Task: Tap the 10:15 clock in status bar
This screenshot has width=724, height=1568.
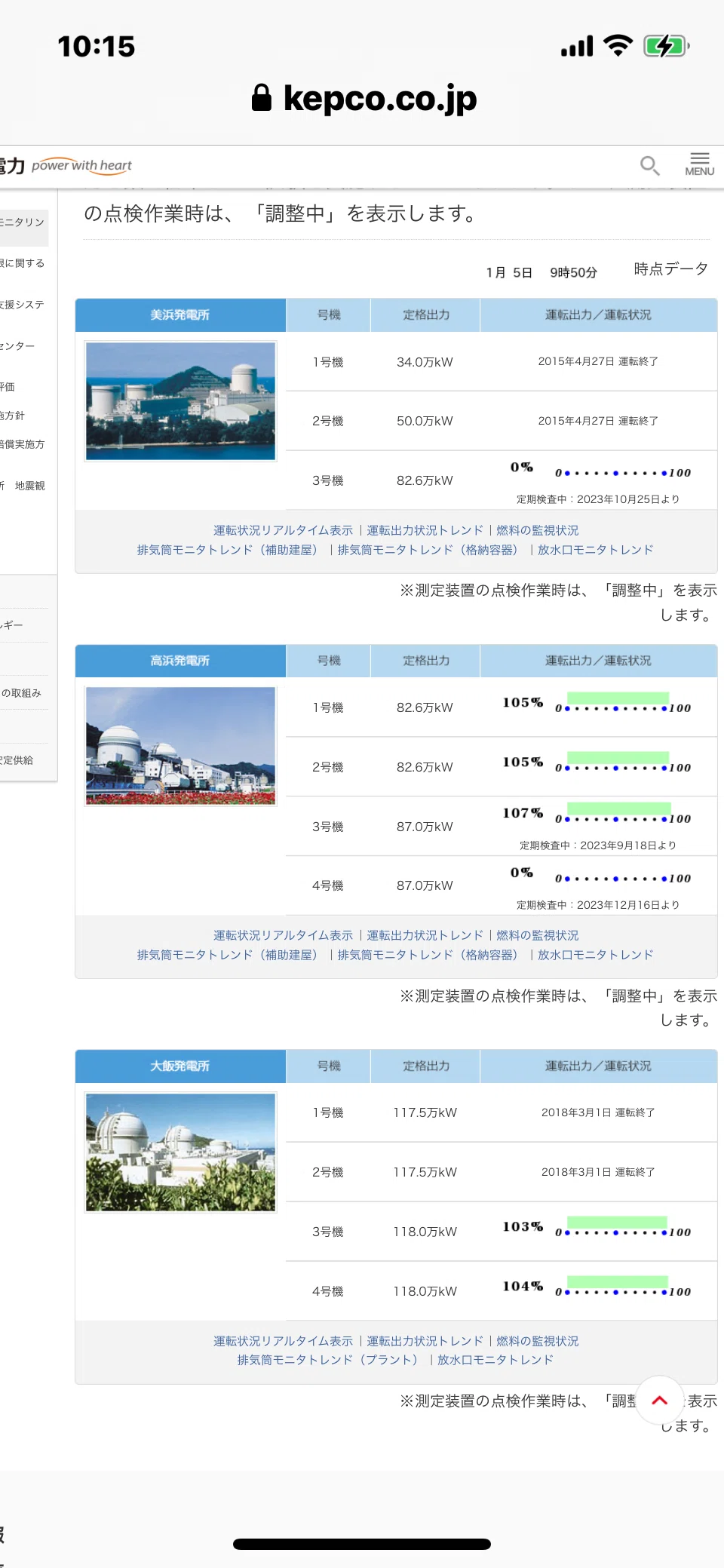Action: click(x=97, y=47)
